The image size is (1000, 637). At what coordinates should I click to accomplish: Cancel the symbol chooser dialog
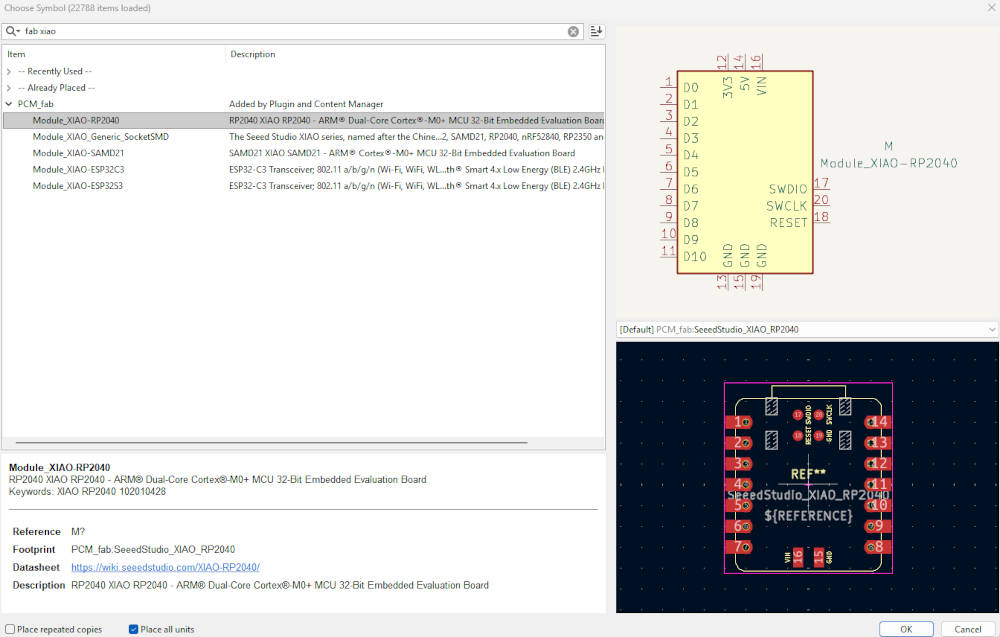[967, 629]
